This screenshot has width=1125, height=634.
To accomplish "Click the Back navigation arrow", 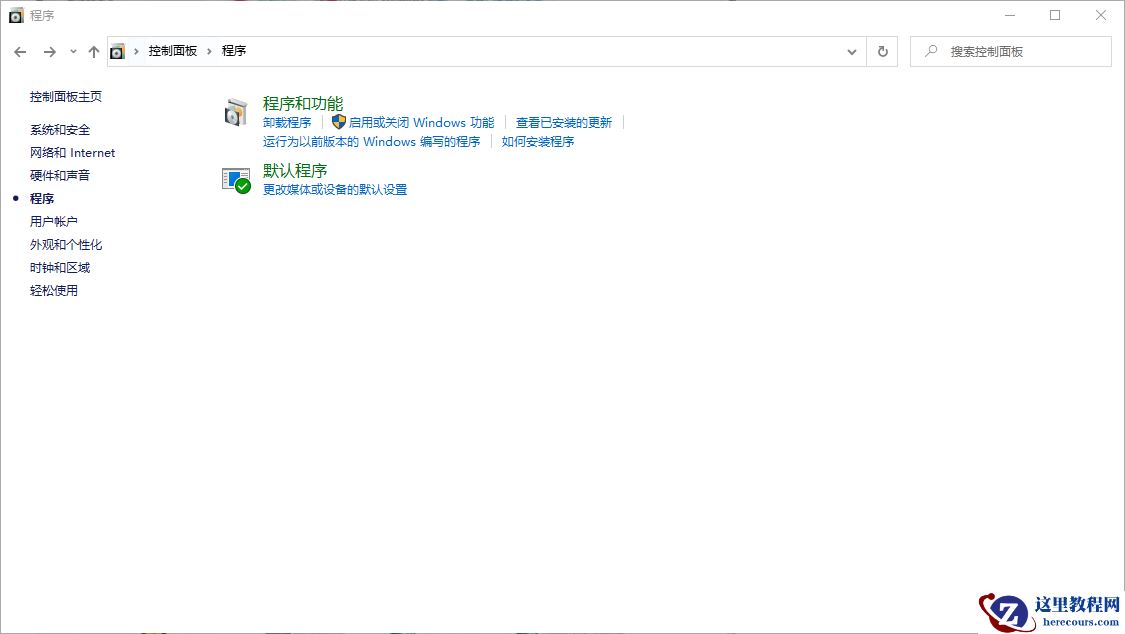I will pyautogui.click(x=20, y=51).
